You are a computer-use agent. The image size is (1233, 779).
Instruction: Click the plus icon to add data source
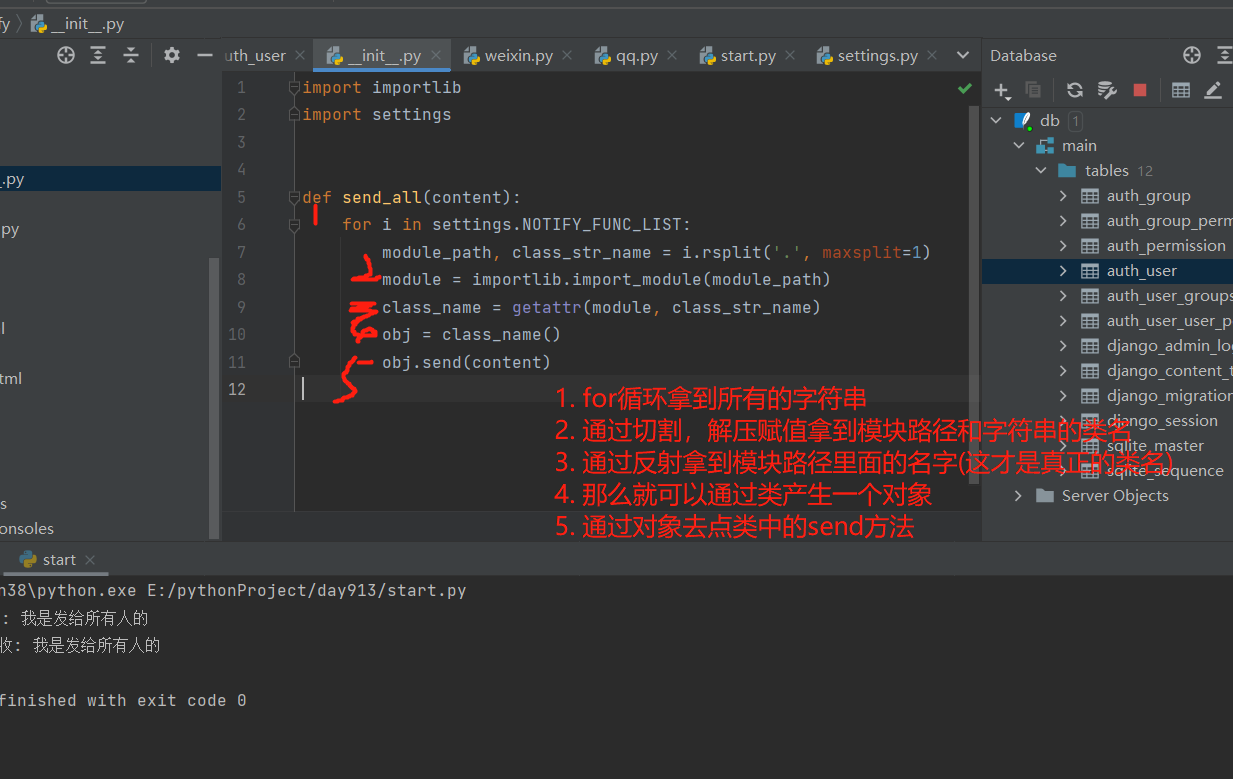1001,91
